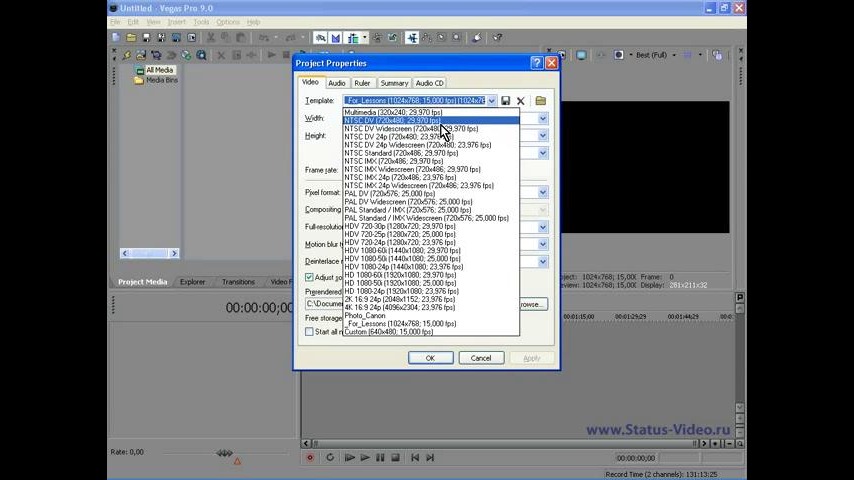Select NTSC DV (720x480; 29,970 fps) template

click(x=393, y=121)
